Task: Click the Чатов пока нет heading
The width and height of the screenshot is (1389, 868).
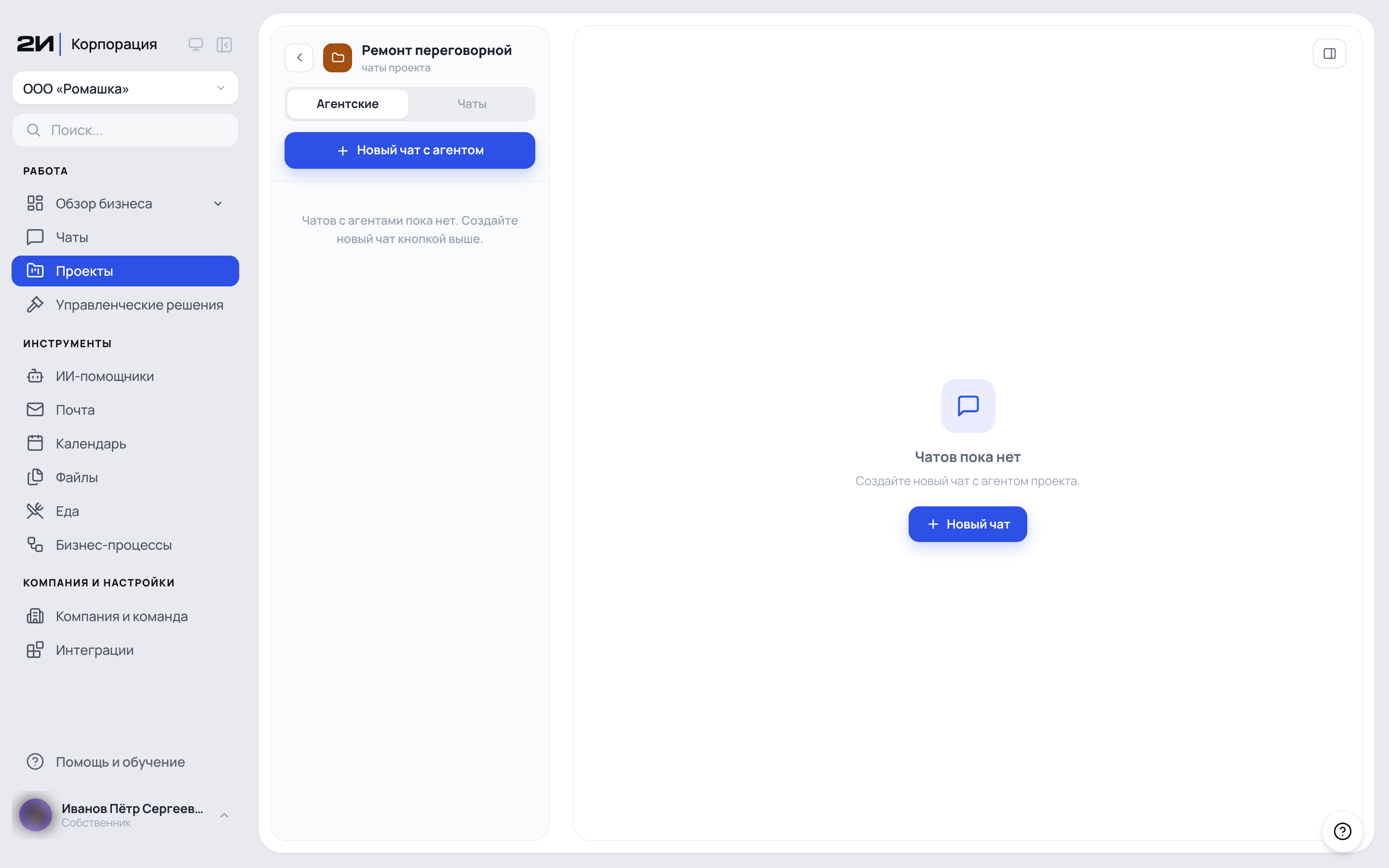Action: click(967, 457)
